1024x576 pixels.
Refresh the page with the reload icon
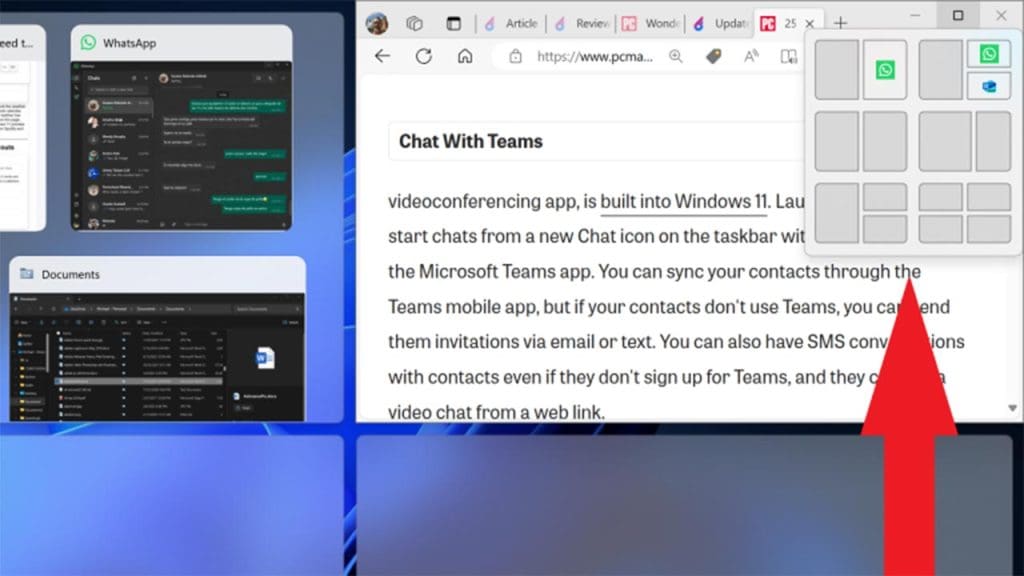click(423, 57)
